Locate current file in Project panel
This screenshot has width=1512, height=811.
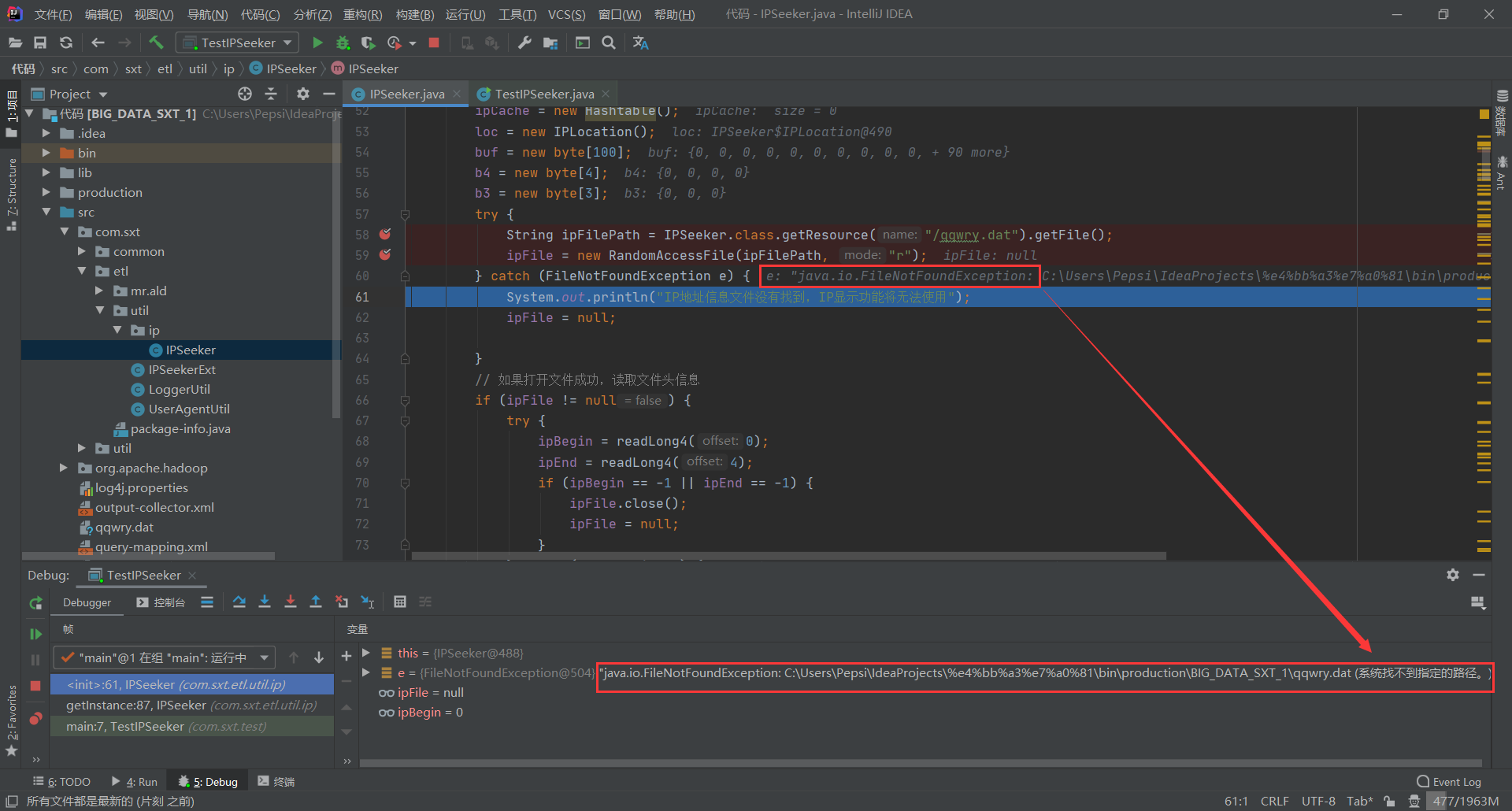tap(245, 94)
